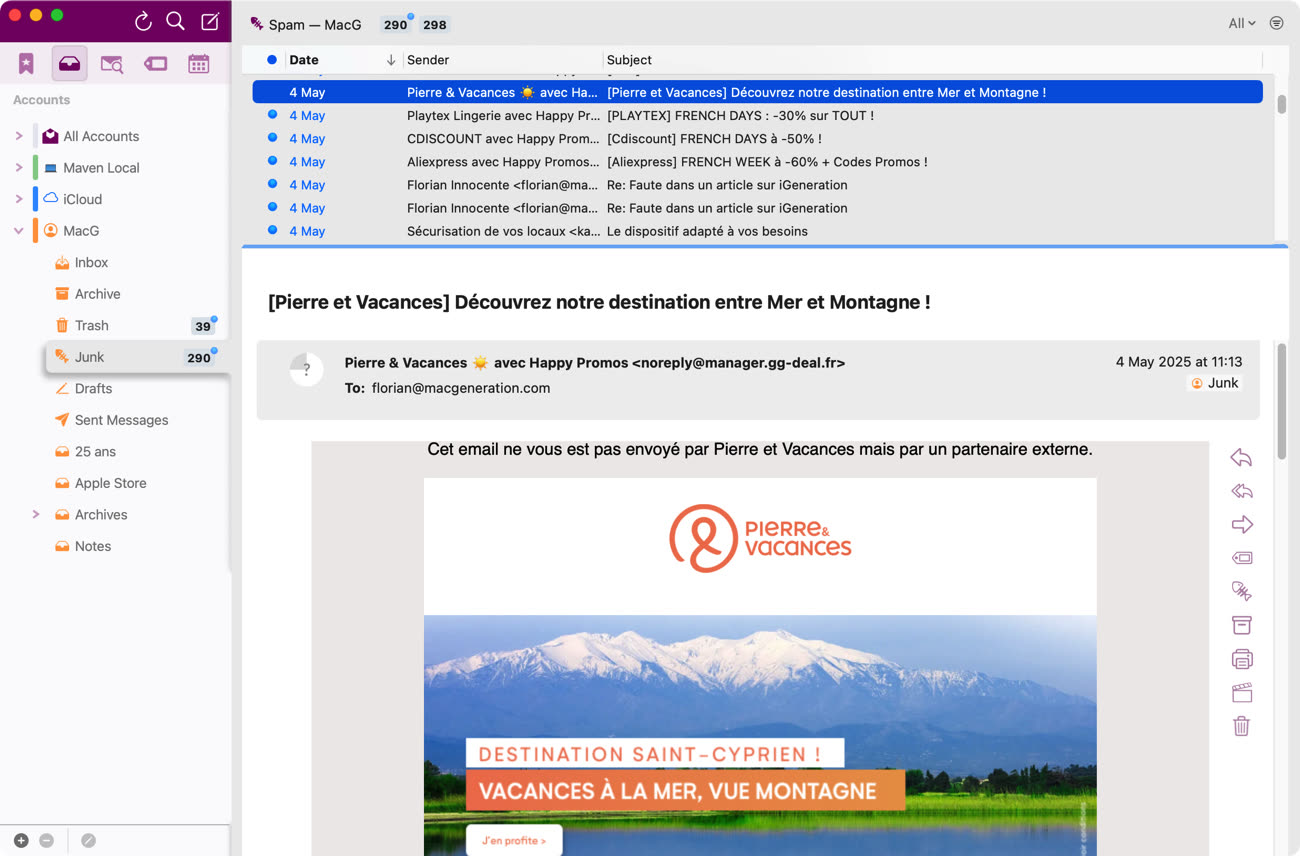Click the delete trash icon
Viewport: 1300px width, 856px height.
click(x=1241, y=726)
